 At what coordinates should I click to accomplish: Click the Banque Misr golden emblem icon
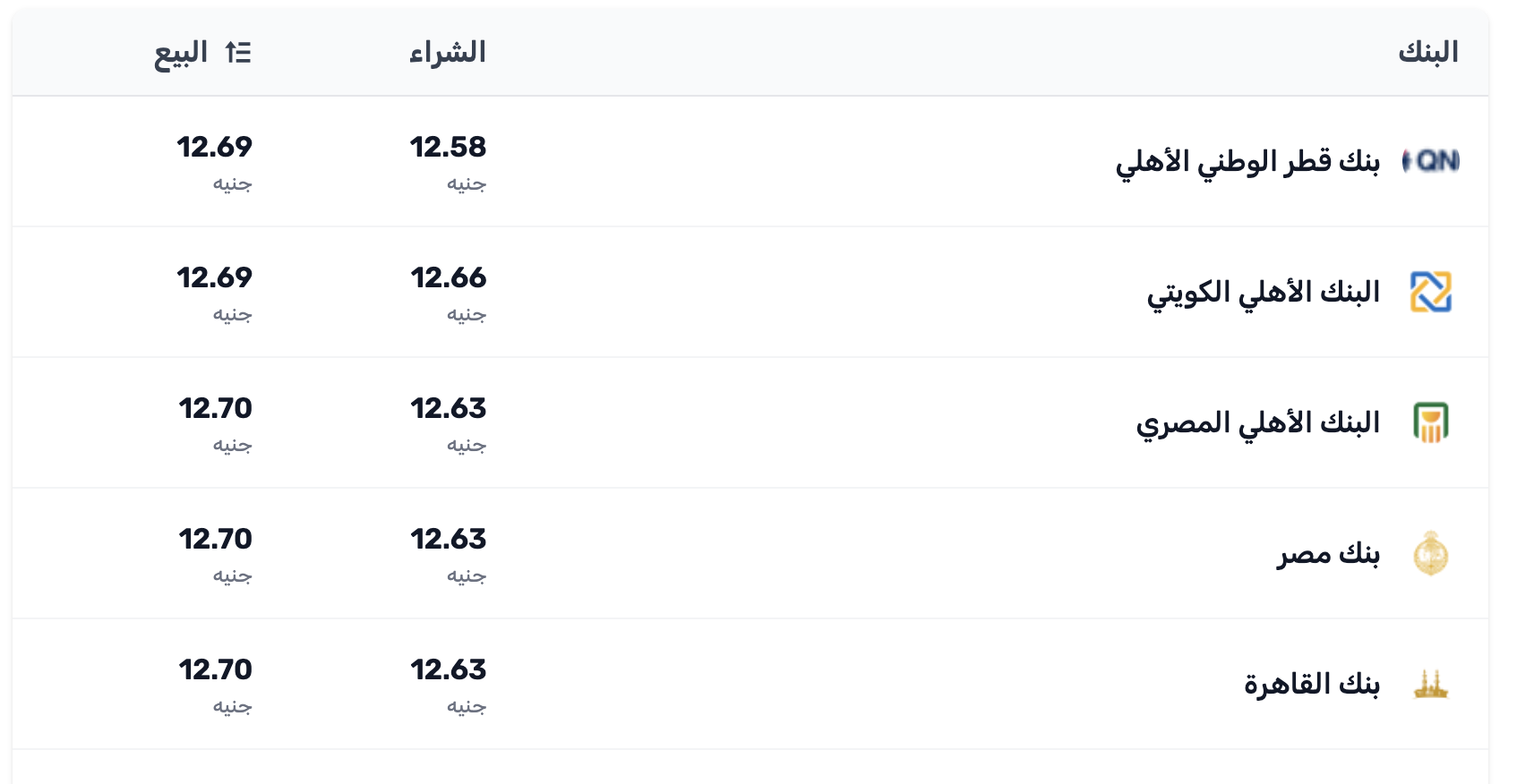pos(1430,551)
